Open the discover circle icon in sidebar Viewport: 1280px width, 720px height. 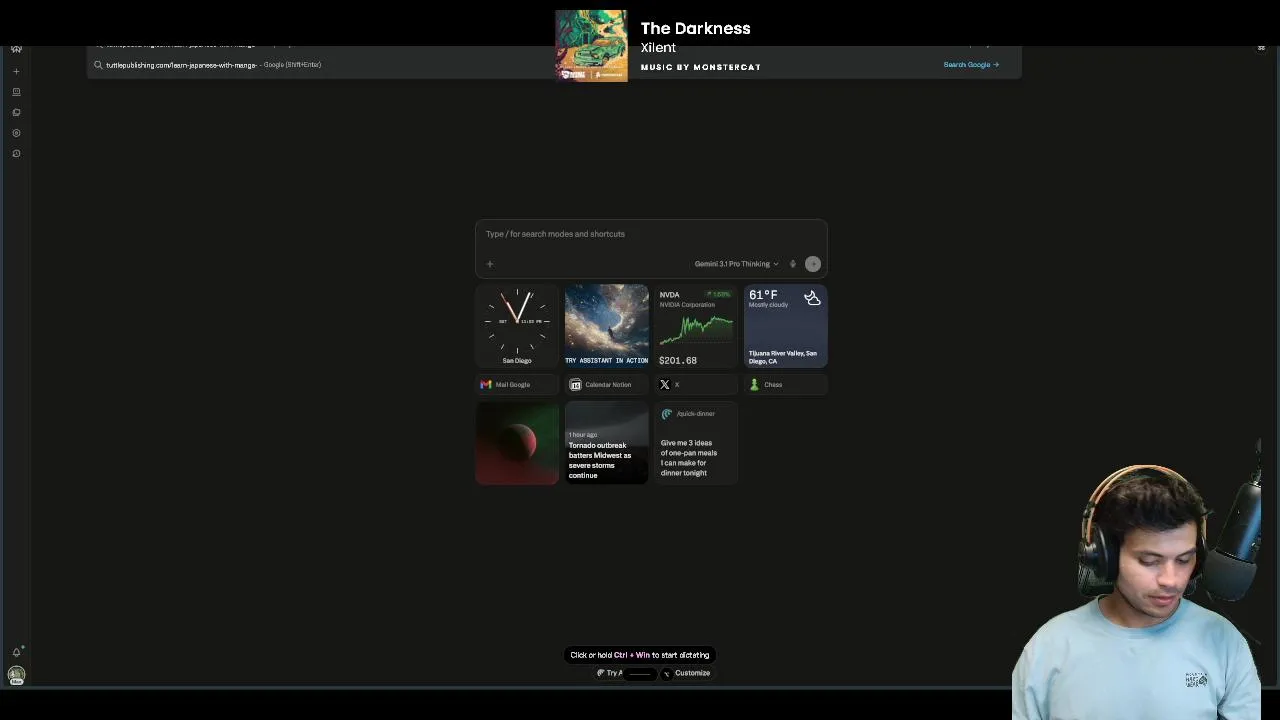[16, 133]
